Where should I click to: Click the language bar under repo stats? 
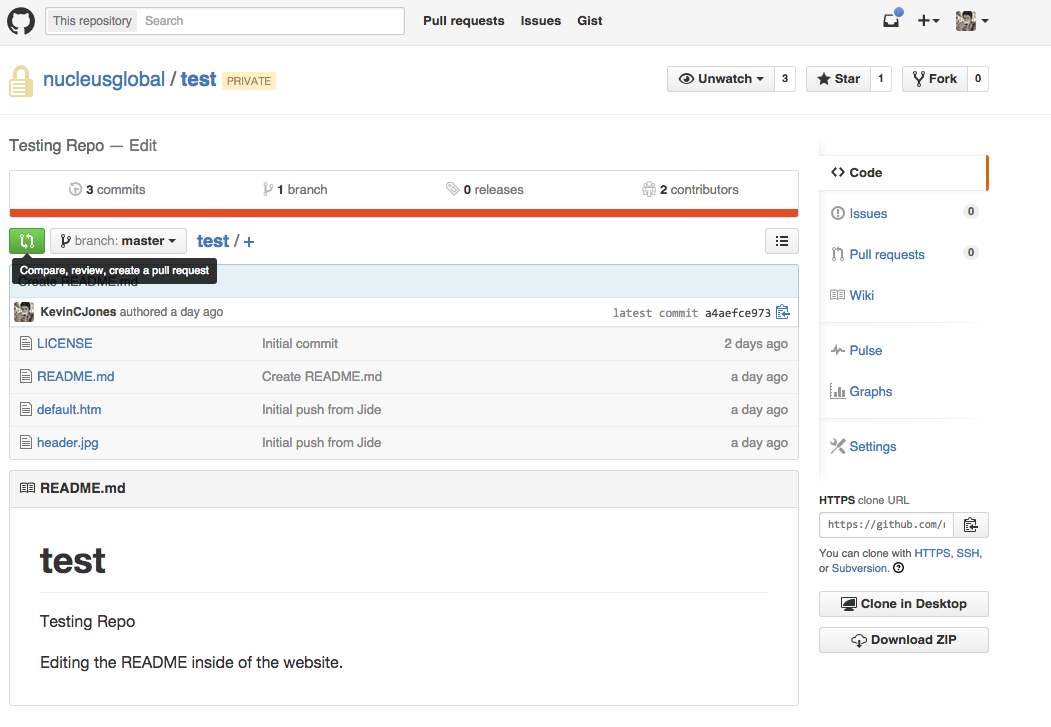click(x=404, y=213)
